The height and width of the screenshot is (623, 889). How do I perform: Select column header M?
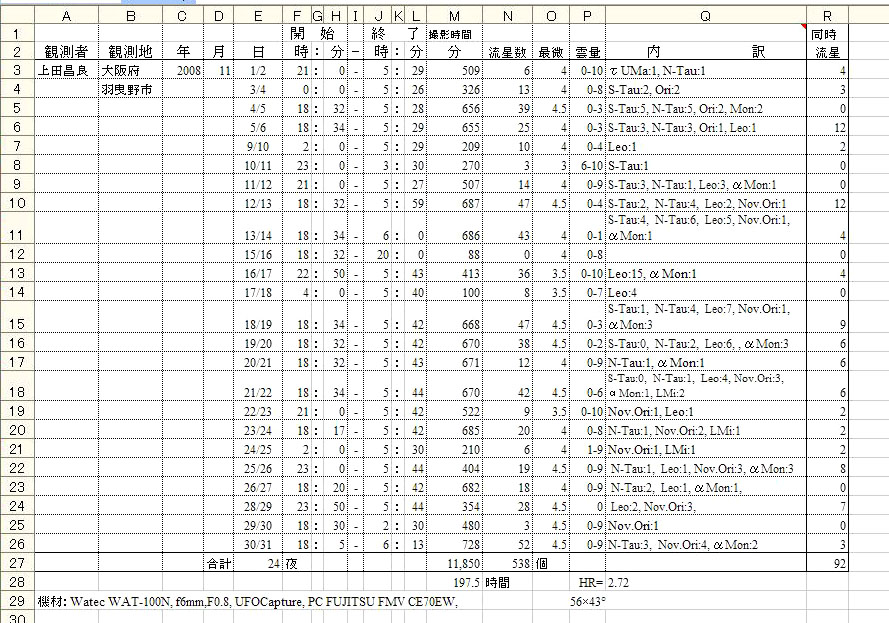(455, 15)
